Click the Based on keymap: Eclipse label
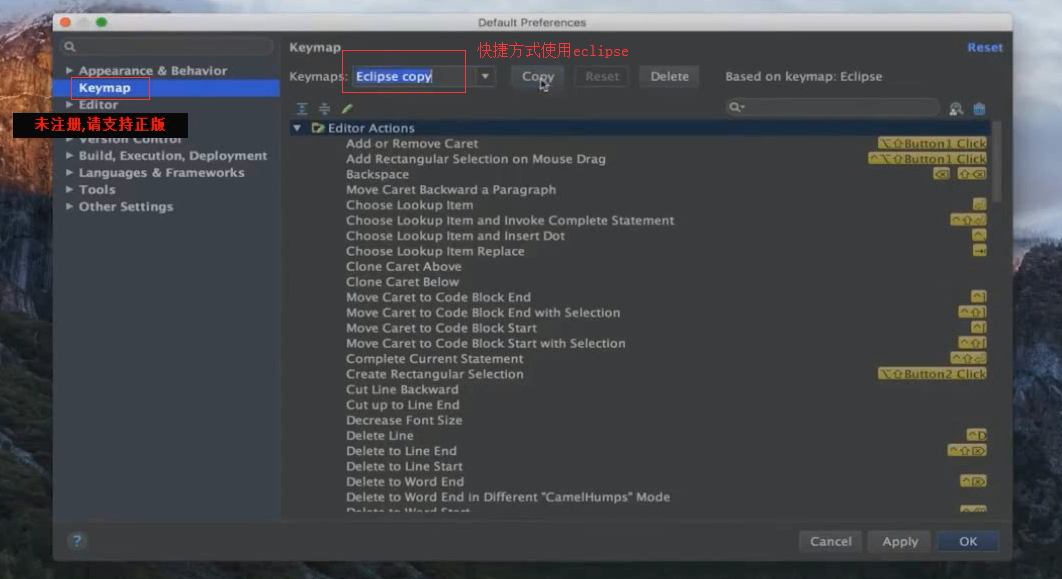1062x579 pixels. coord(803,77)
